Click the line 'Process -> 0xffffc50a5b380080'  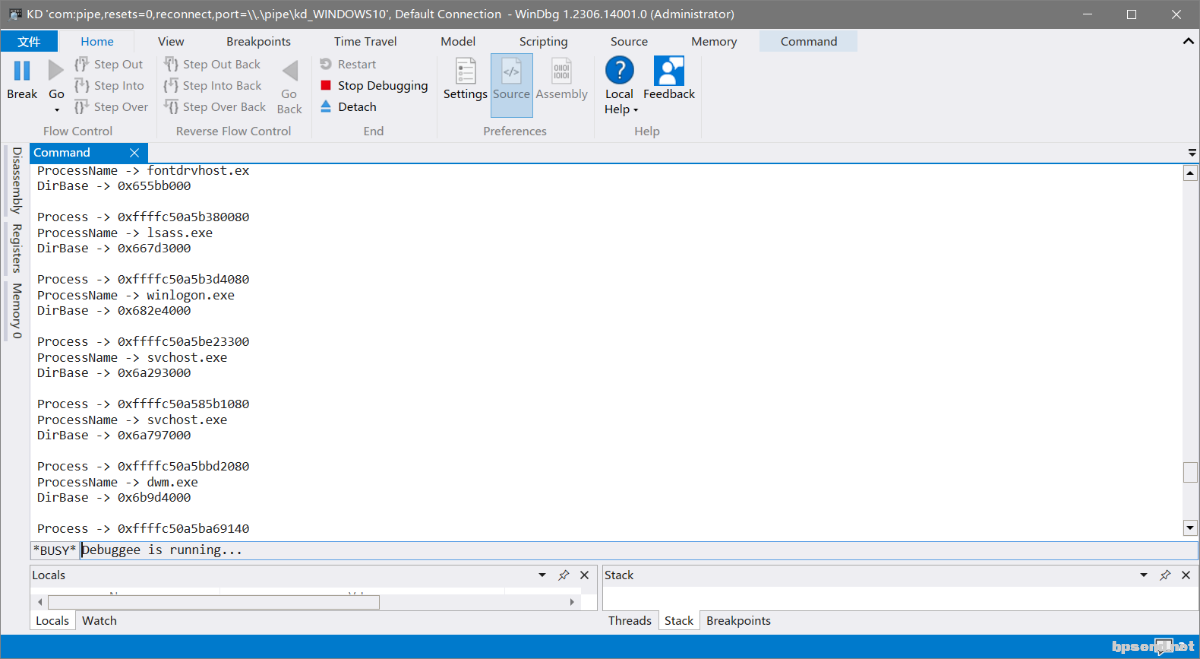click(x=143, y=217)
